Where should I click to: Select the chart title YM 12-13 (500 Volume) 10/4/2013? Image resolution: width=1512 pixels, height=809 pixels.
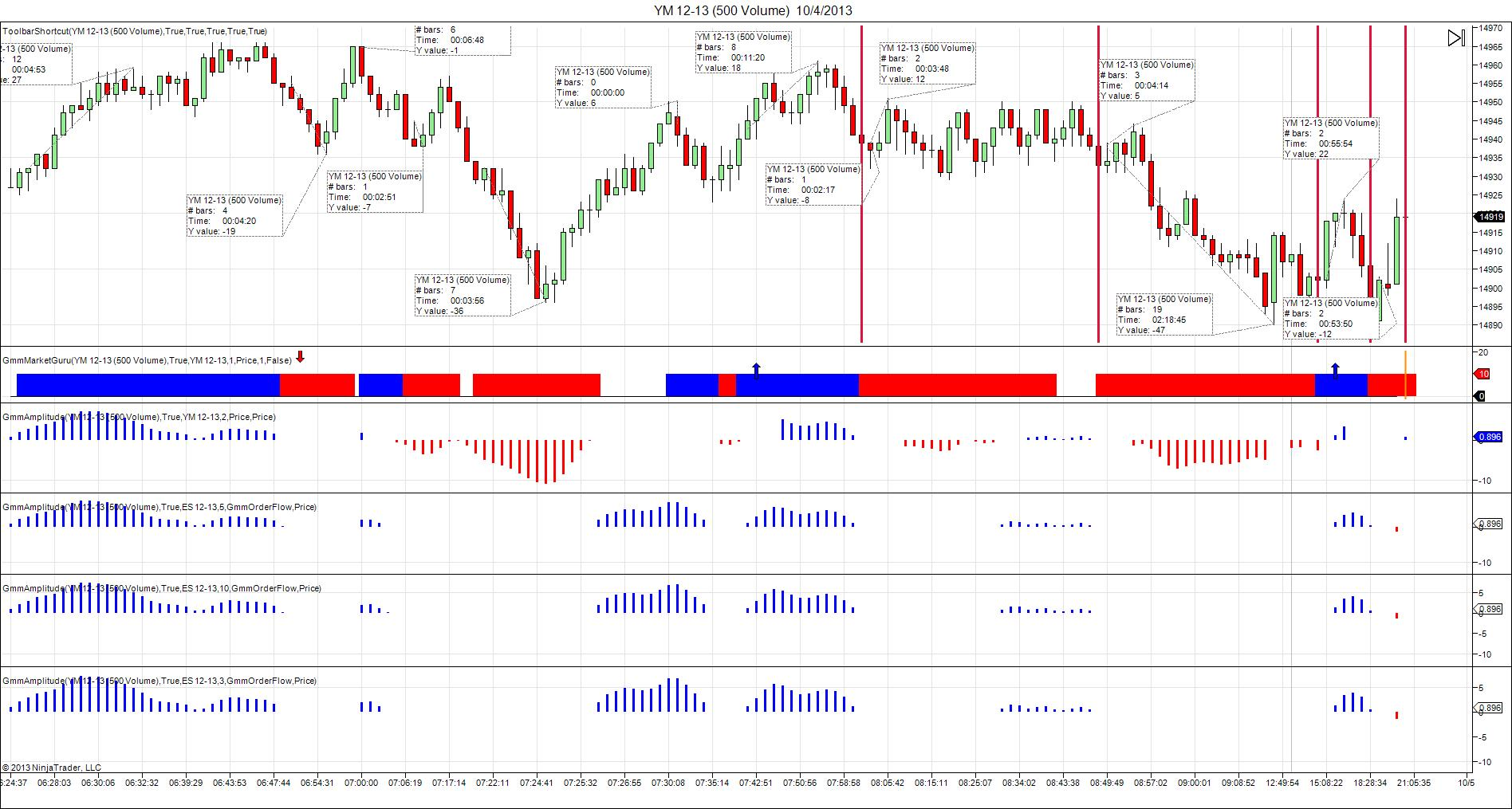tap(753, 10)
